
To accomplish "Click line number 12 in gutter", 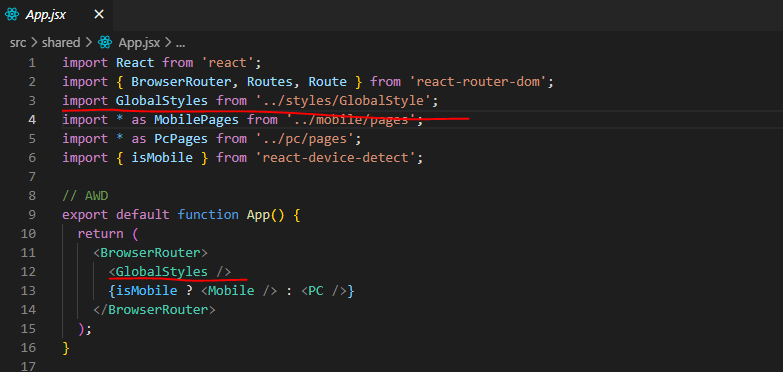I will (28, 272).
